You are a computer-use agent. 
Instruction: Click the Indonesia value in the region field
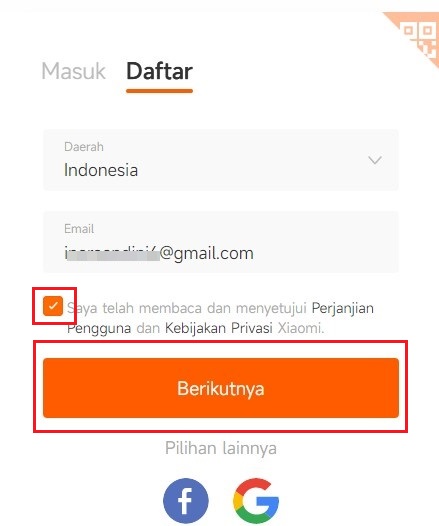click(101, 170)
